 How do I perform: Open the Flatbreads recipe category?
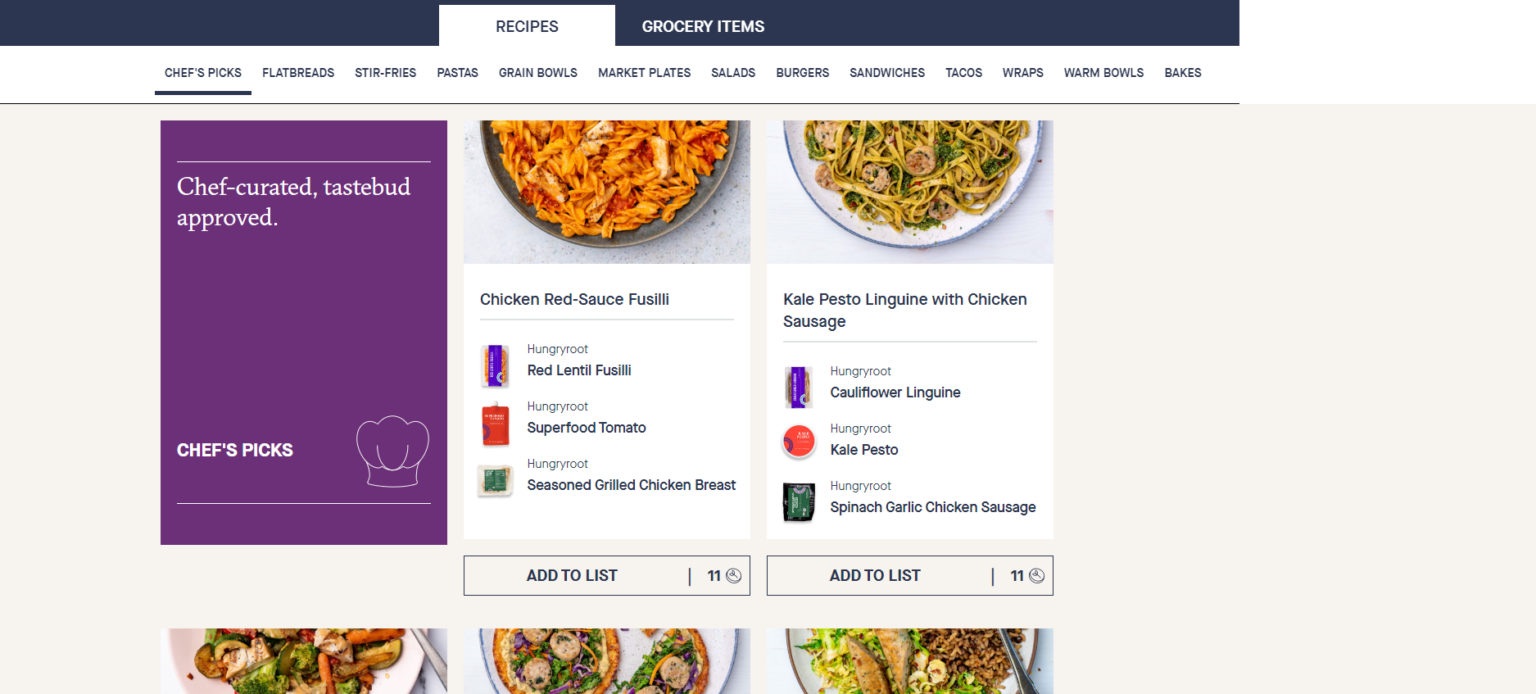[x=298, y=73]
